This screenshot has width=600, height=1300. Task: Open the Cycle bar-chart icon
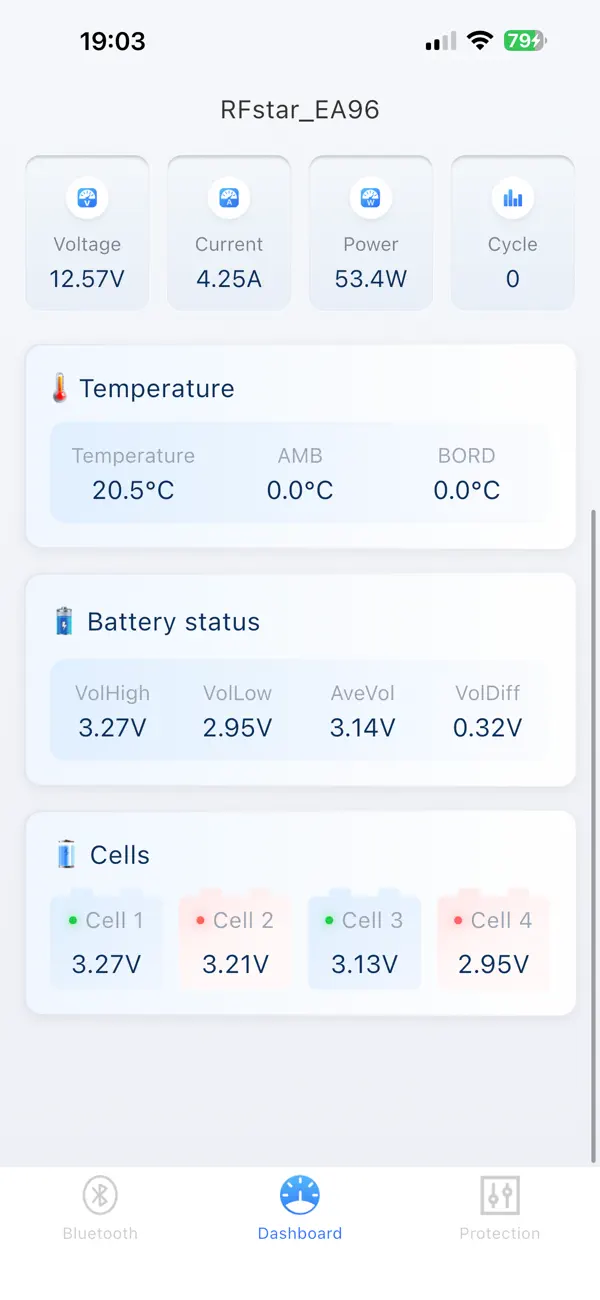coord(513,198)
